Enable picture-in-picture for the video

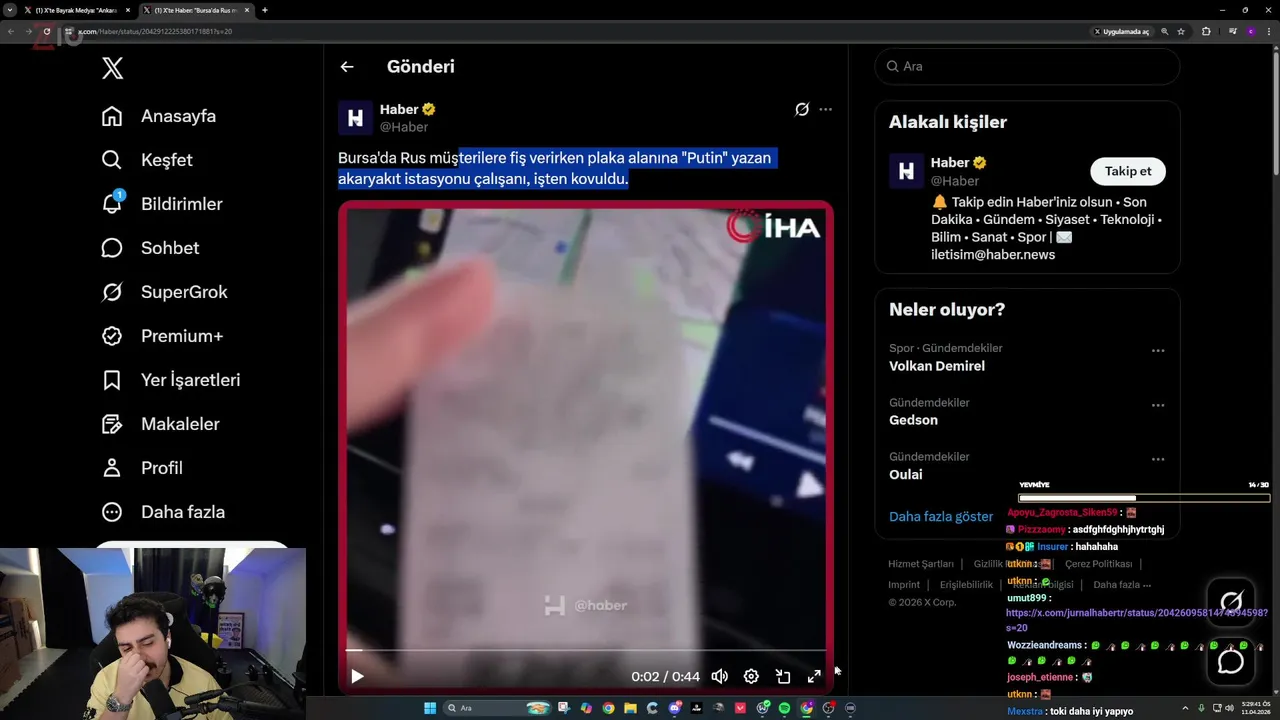point(783,677)
